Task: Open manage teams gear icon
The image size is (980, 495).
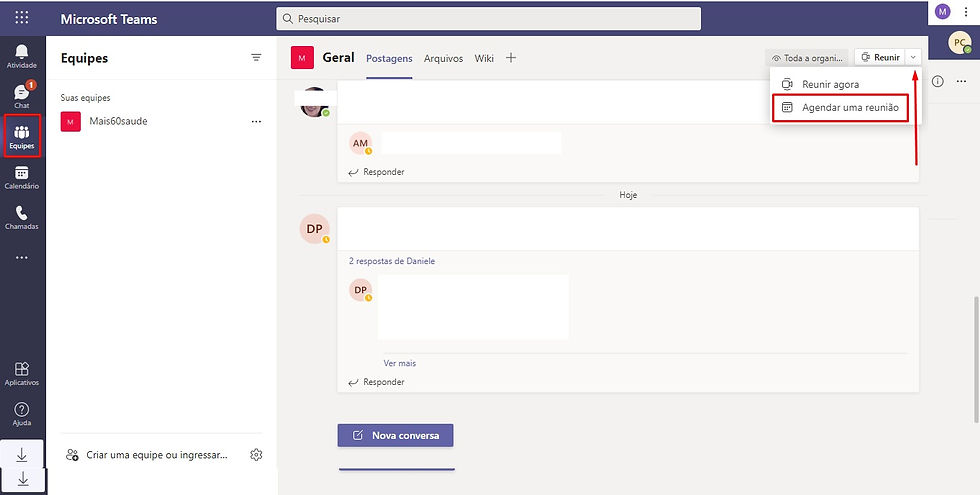Action: pyautogui.click(x=256, y=455)
